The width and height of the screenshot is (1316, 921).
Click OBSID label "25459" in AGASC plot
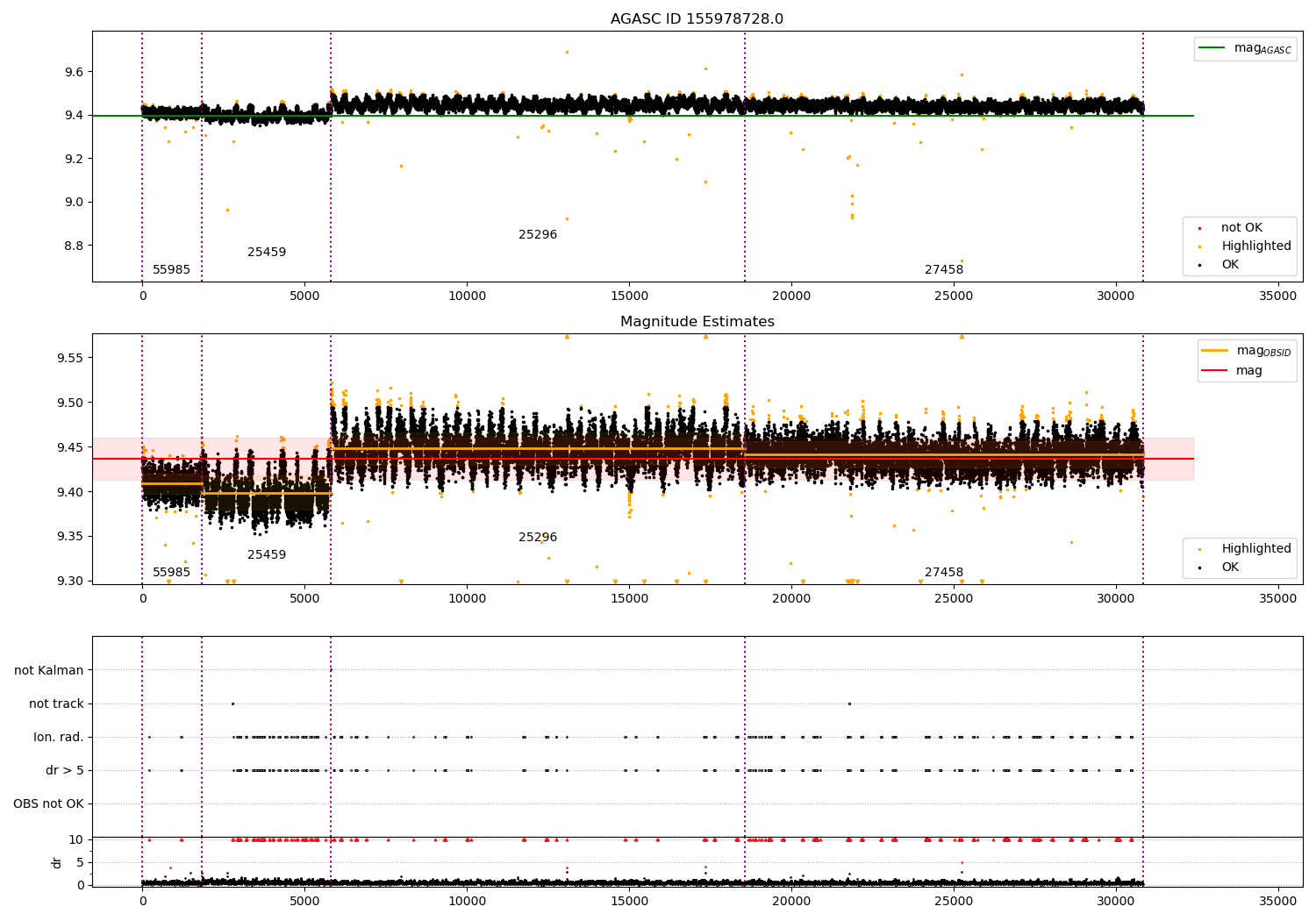pos(267,253)
